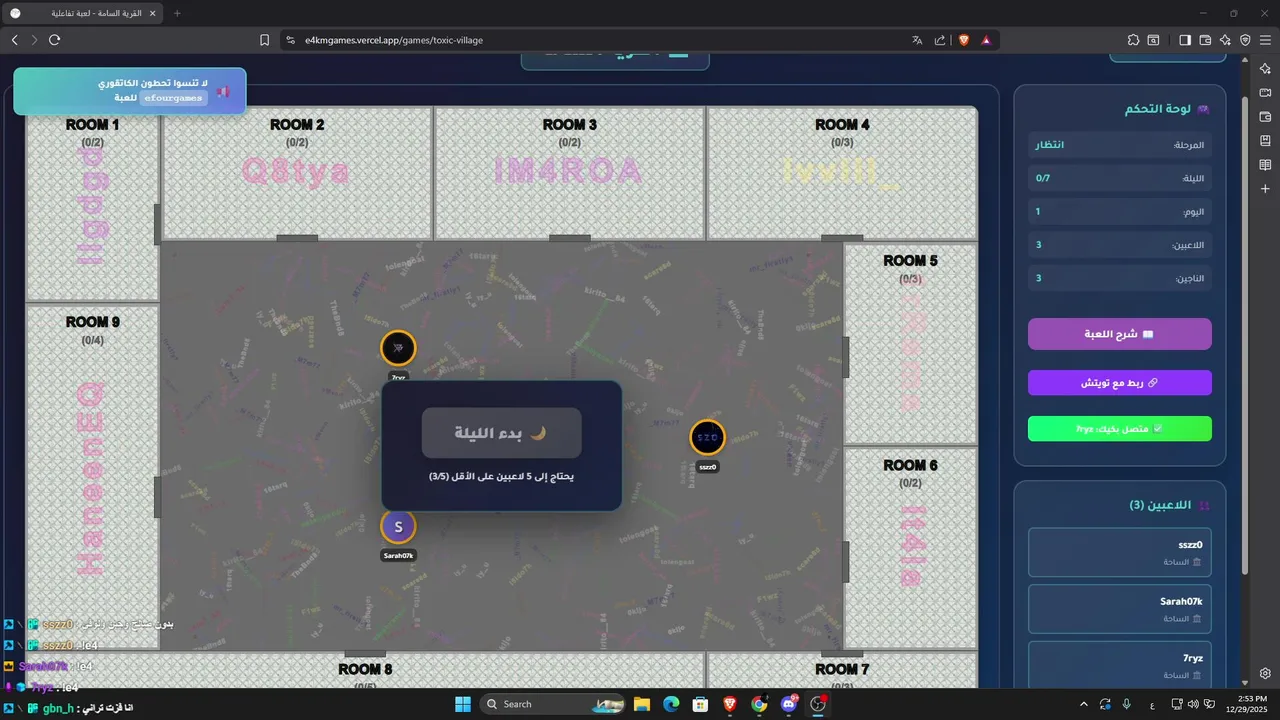Open sidebar settings gear icon

pyautogui.click(x=1265, y=673)
